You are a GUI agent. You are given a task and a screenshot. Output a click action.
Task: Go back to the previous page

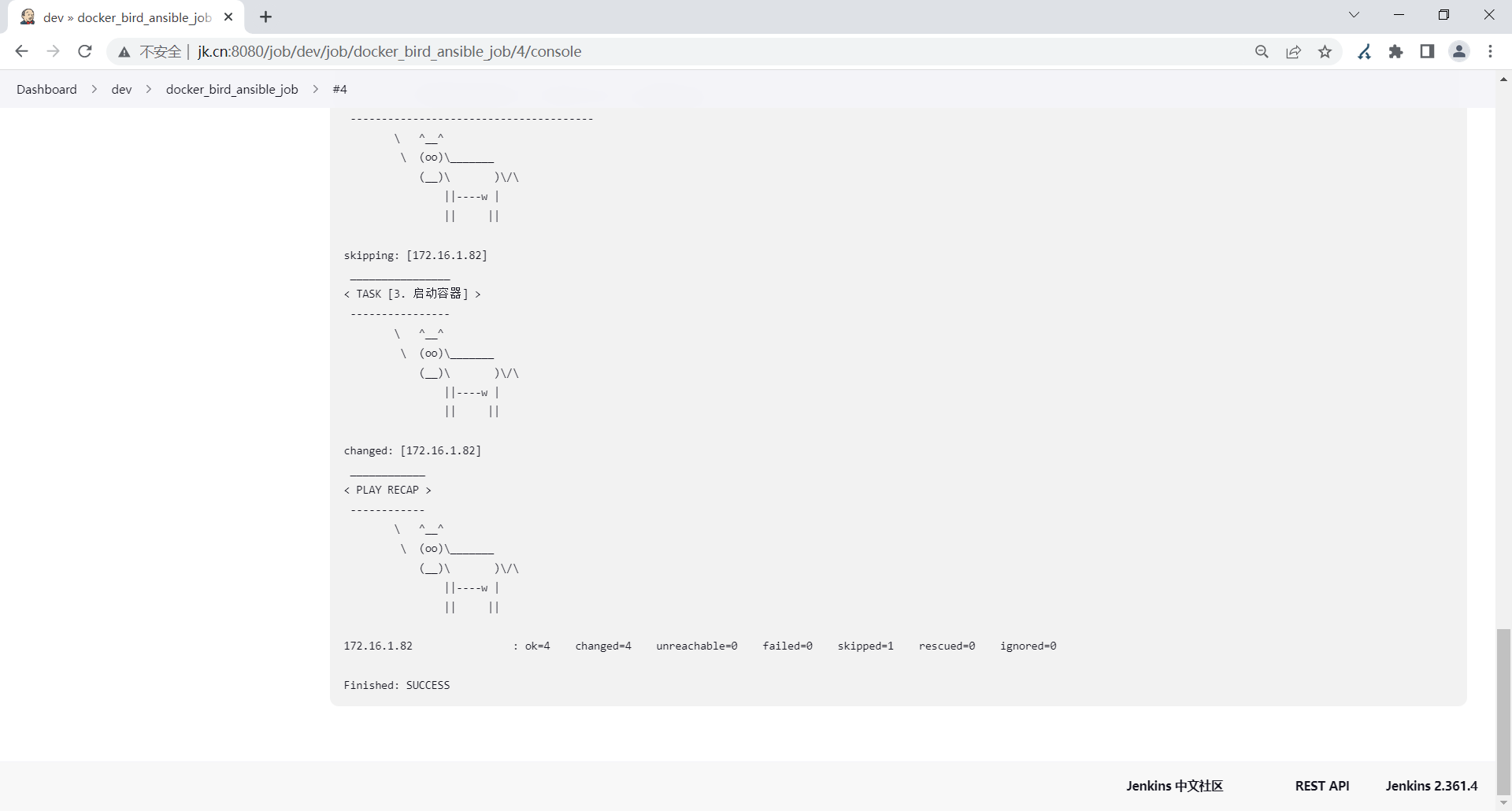pyautogui.click(x=21, y=51)
